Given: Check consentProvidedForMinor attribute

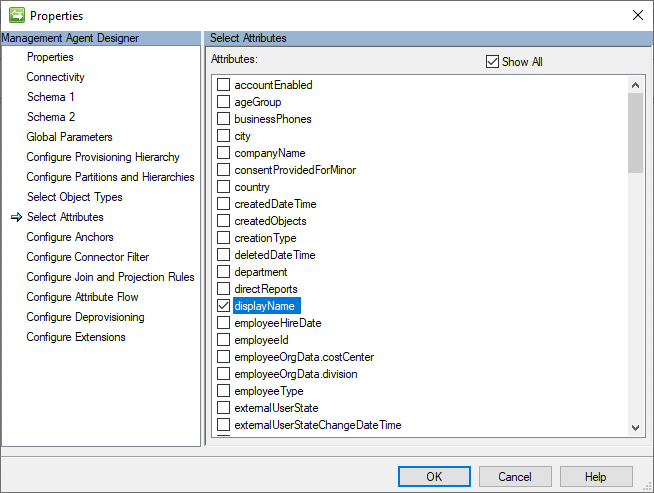Looking at the screenshot, I should (224, 170).
